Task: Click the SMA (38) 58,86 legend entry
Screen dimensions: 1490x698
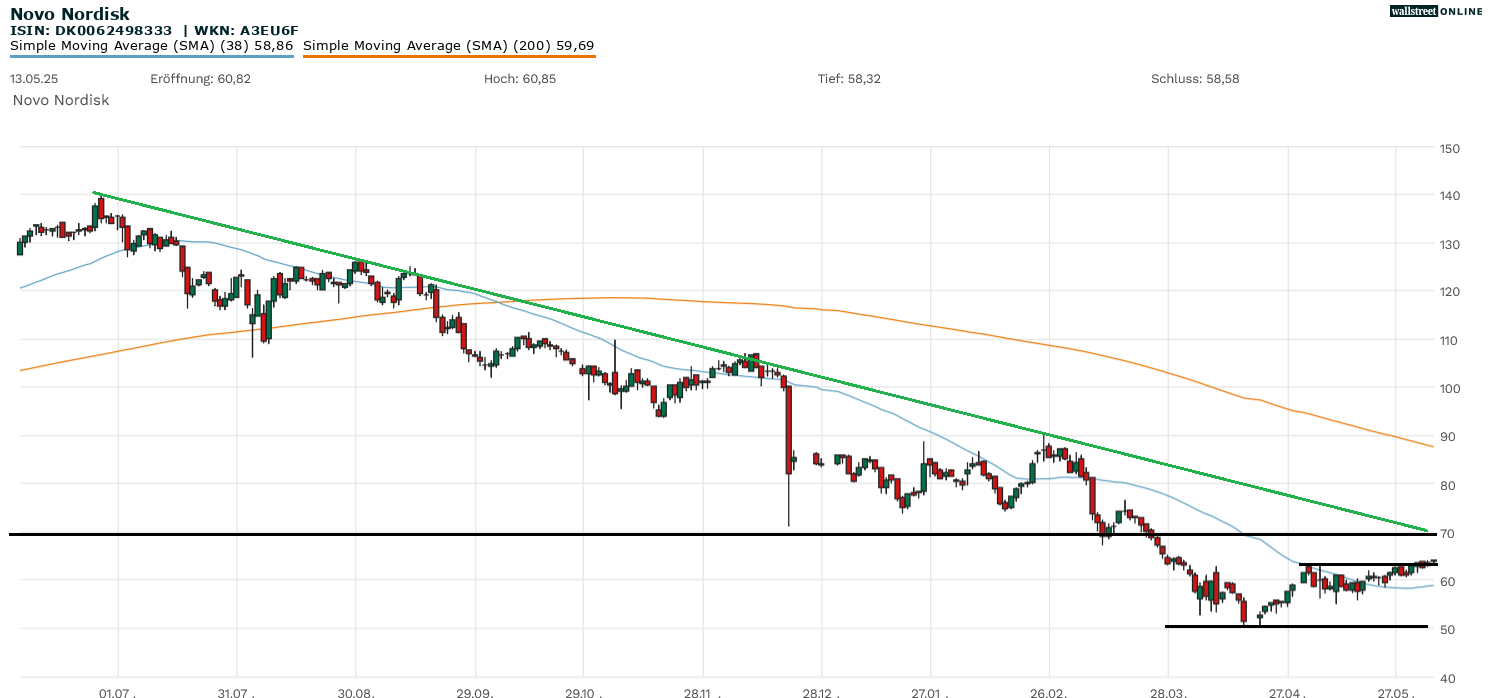Action: click(x=151, y=46)
